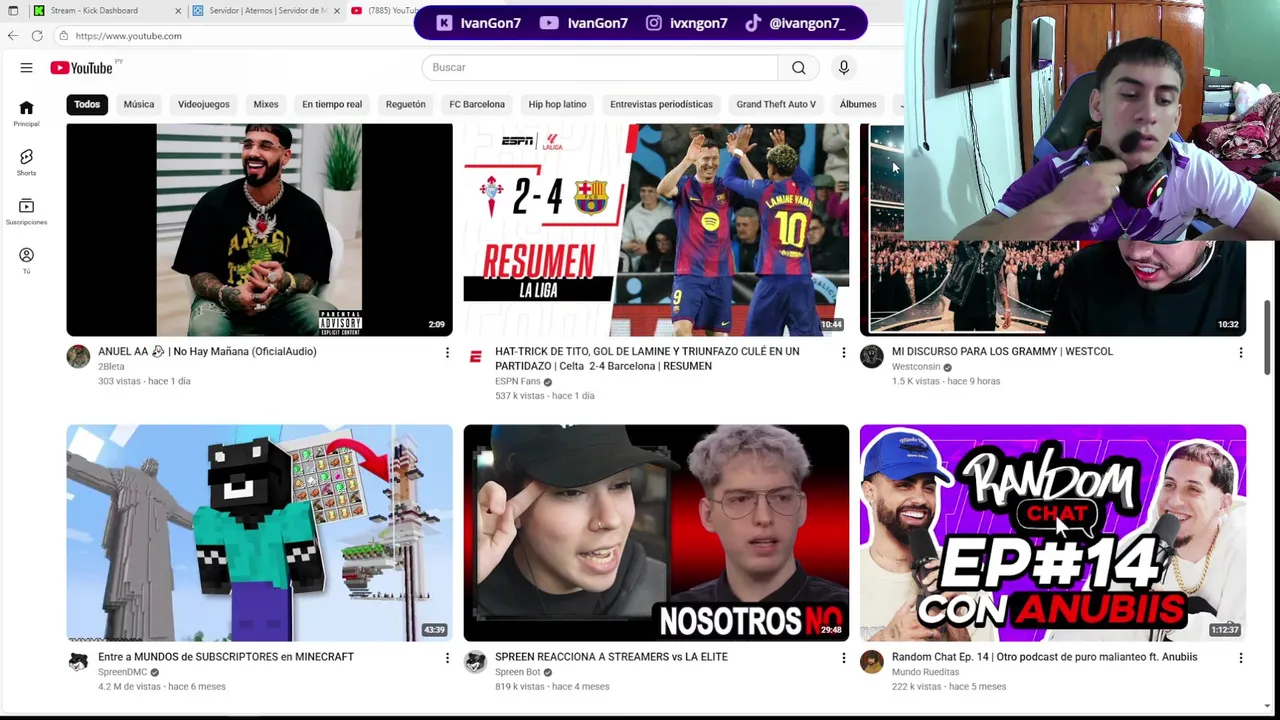This screenshot has height=720, width=1280.
Task: Open Suscripciones in the sidebar
Action: [26, 211]
